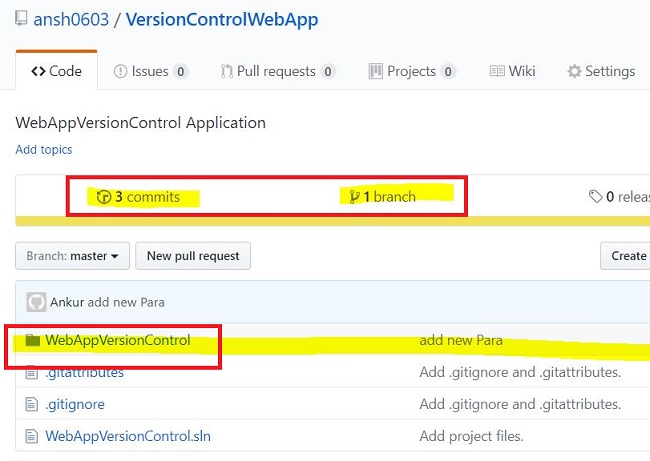Go to the Projects tab
This screenshot has height=461, width=650.
(x=412, y=71)
